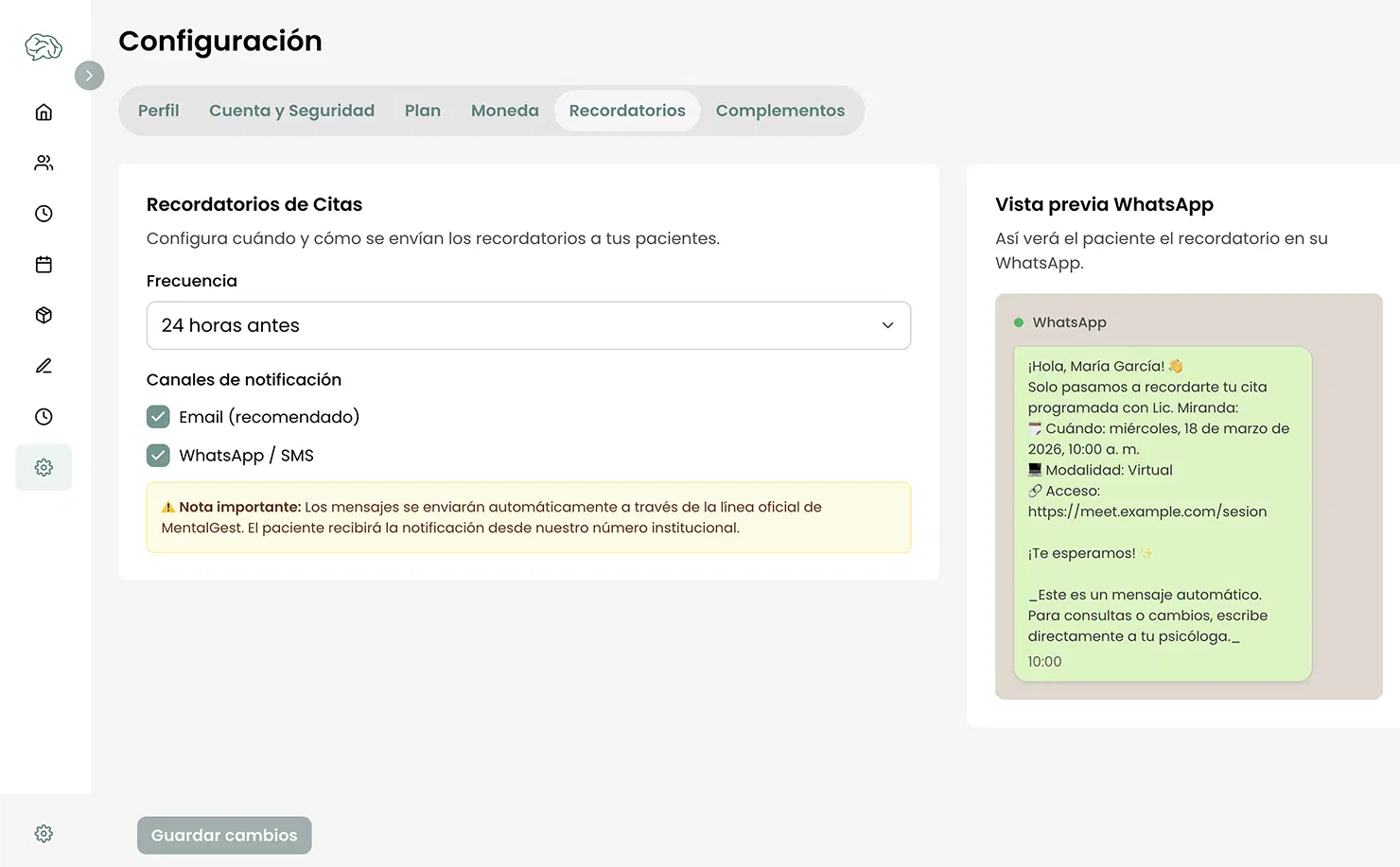
Task: Open the calendar icon in the sidebar
Action: tap(44, 265)
